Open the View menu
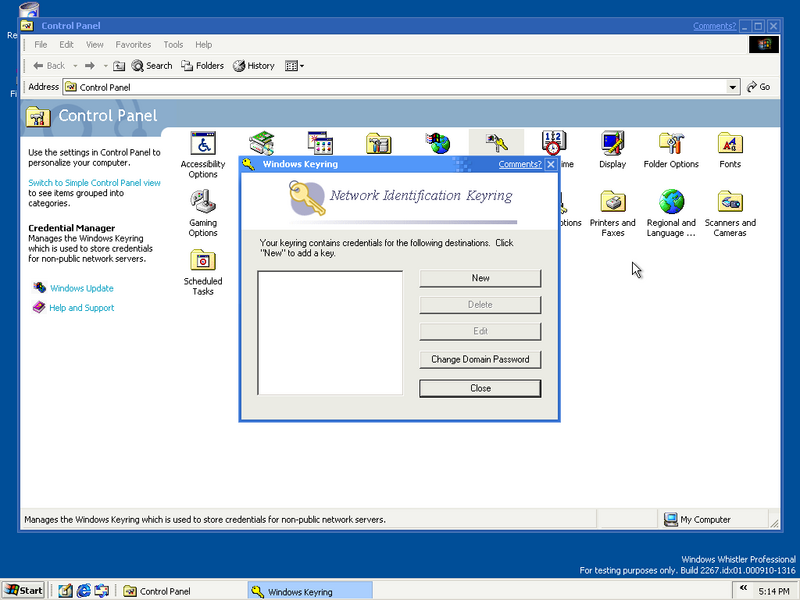The width and height of the screenshot is (800, 600). coord(94,45)
